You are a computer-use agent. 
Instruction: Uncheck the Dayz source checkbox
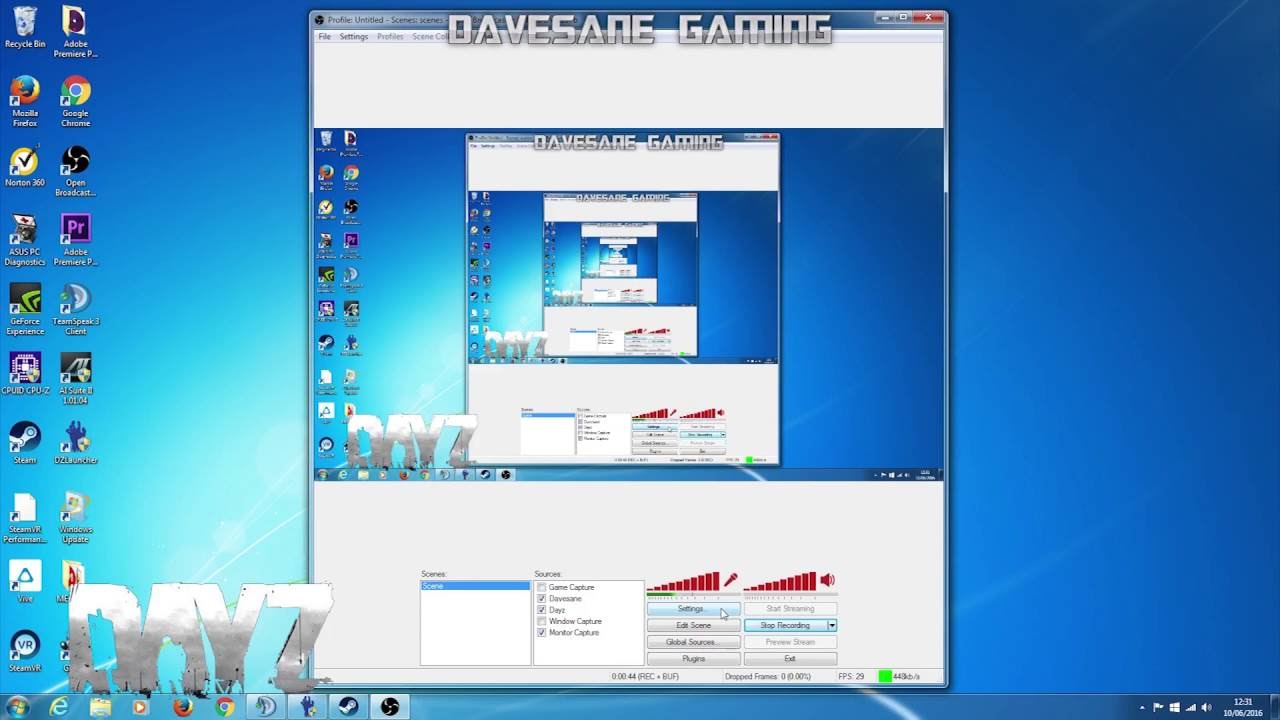(542, 610)
